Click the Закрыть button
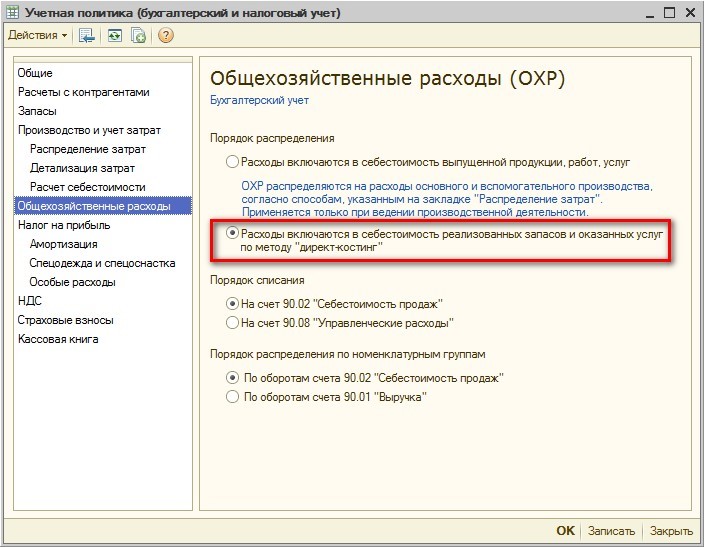The height and width of the screenshot is (547, 704). coord(671,531)
